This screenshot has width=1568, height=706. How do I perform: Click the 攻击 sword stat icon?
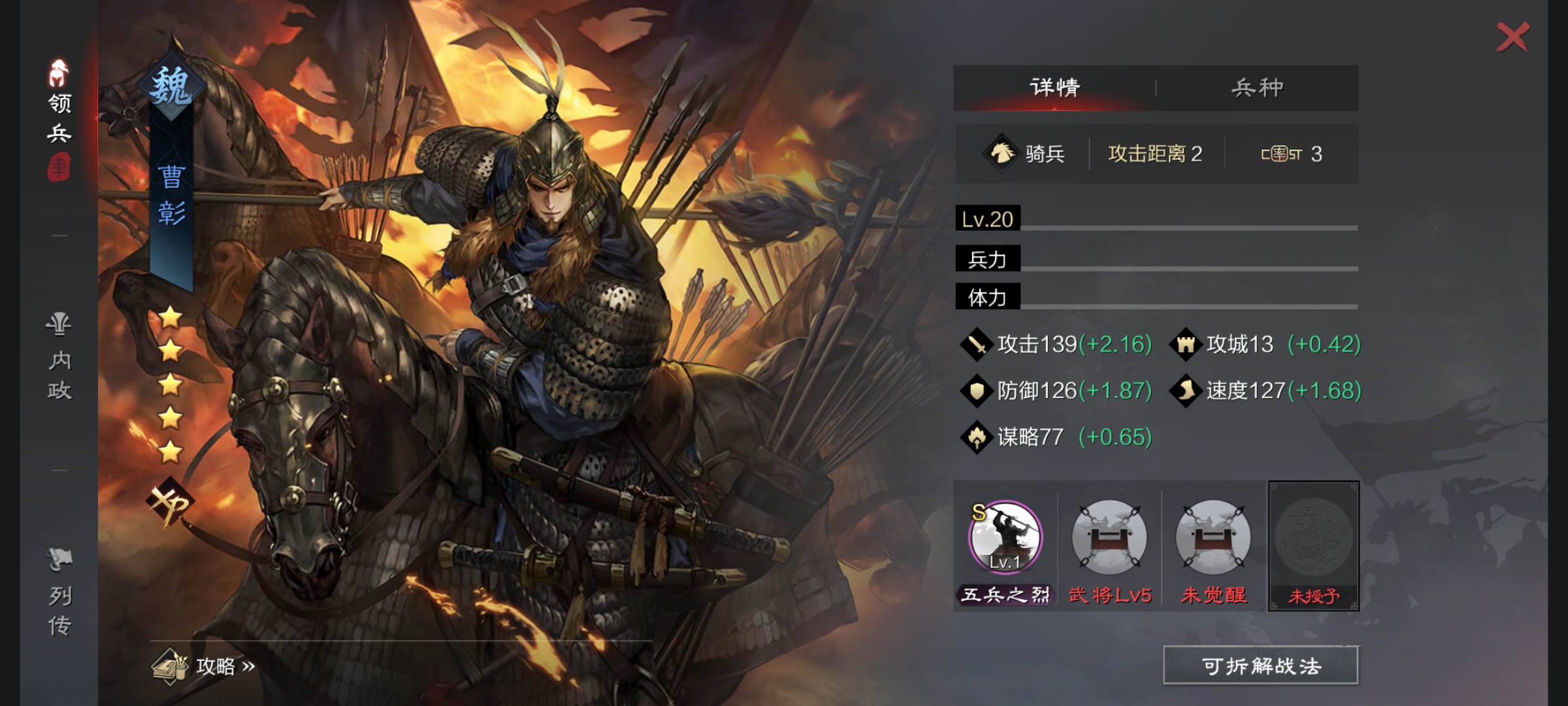pos(977,344)
